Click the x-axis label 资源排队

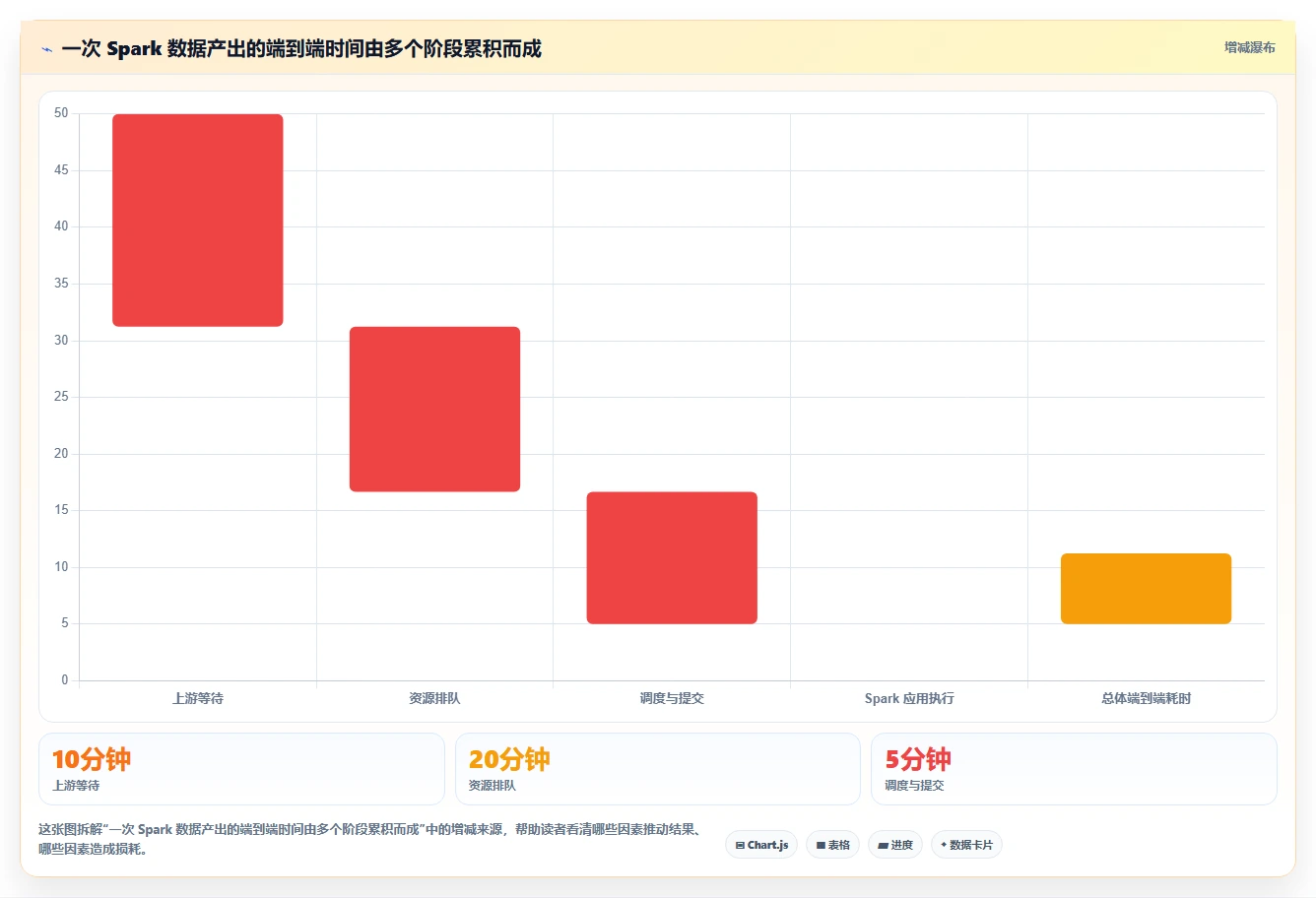pos(434,698)
